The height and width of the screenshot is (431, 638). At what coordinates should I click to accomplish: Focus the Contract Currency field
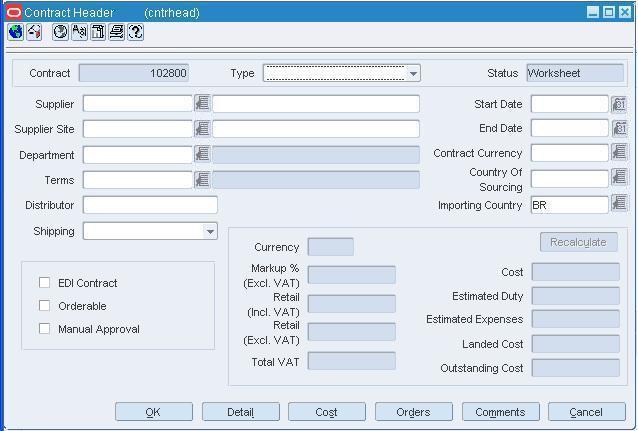tap(570, 153)
